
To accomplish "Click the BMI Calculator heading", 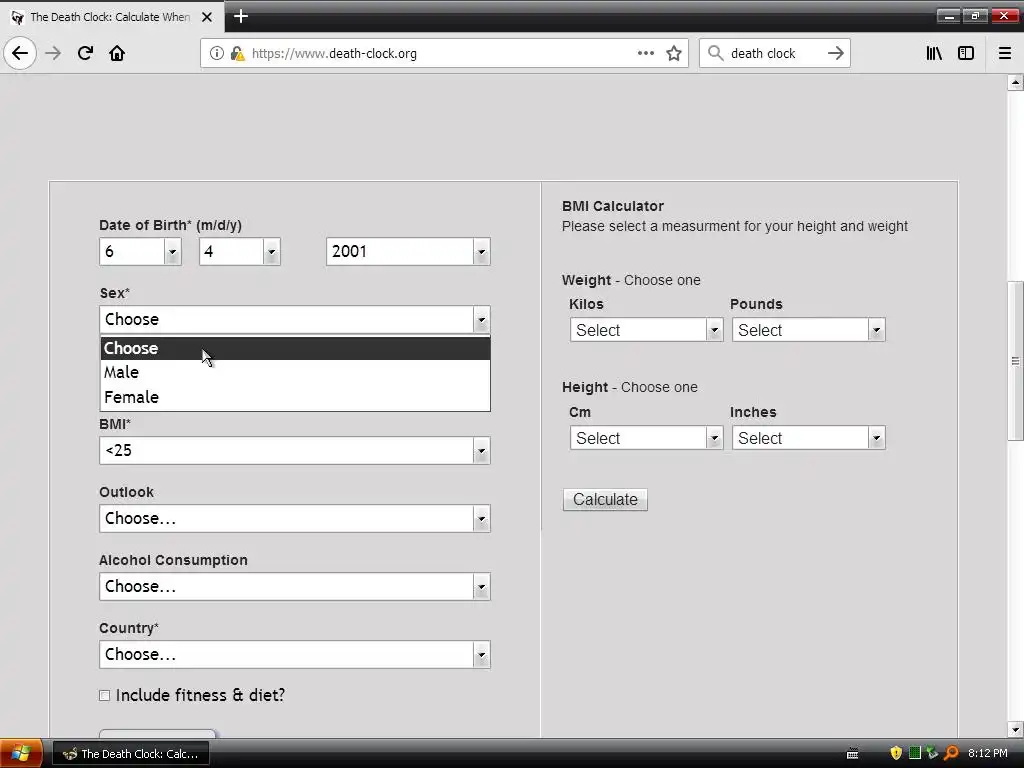I will point(613,206).
